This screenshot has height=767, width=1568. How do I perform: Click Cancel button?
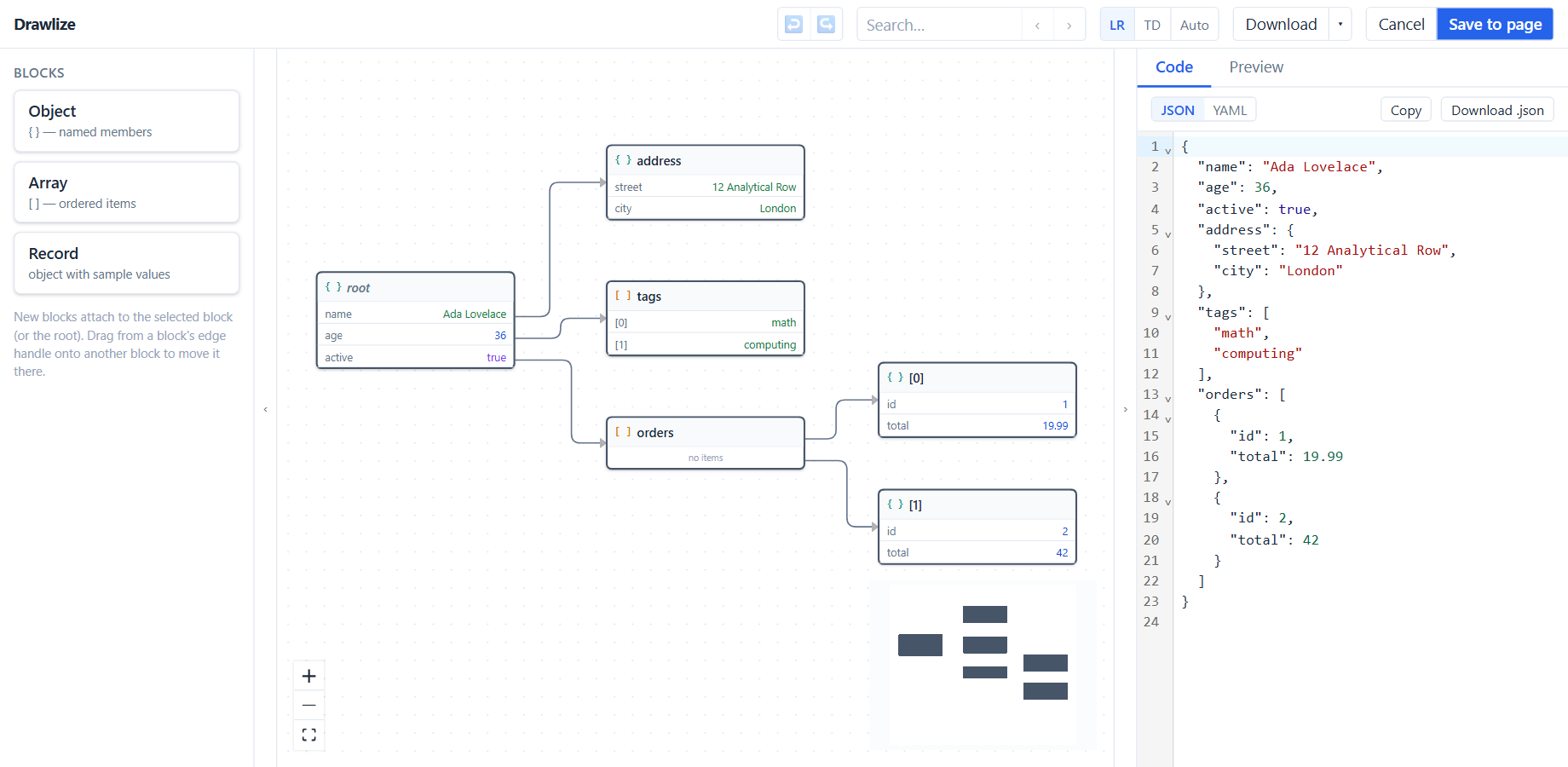click(x=1401, y=25)
